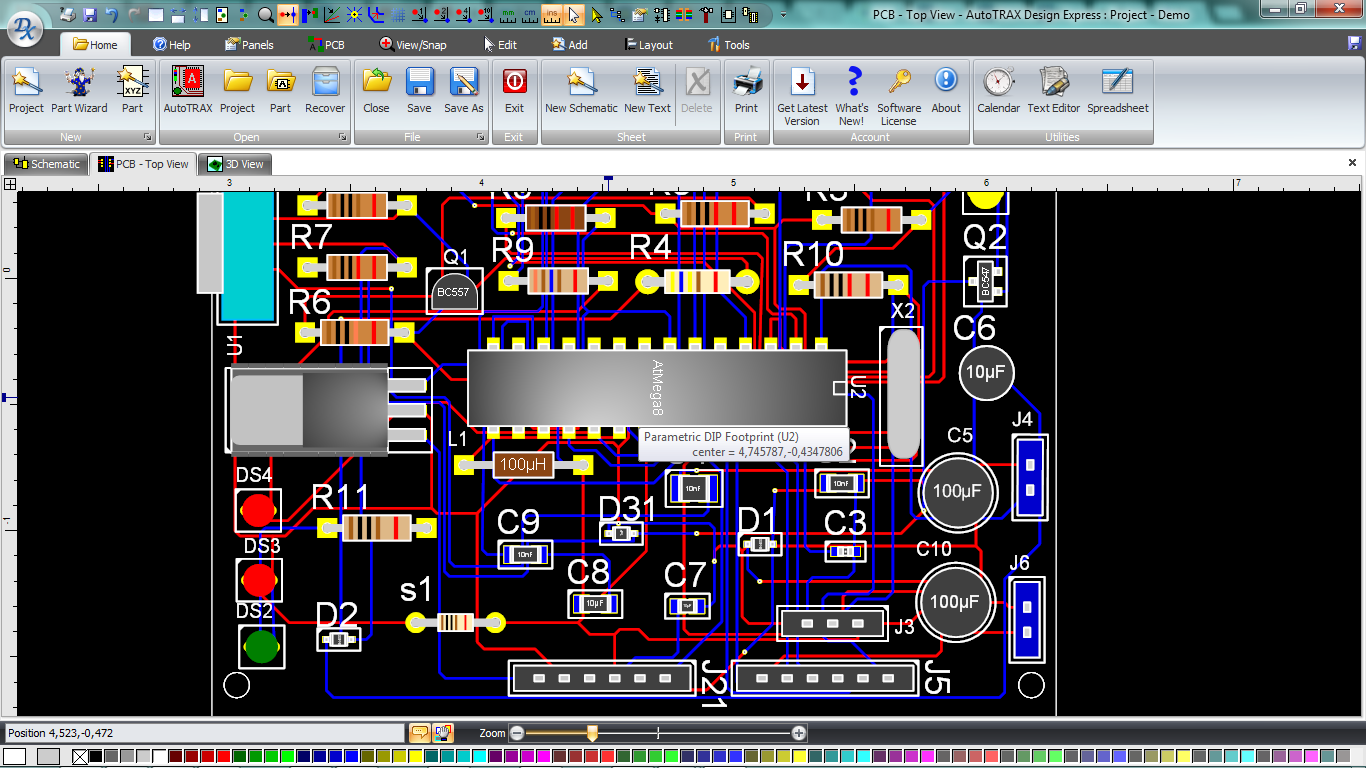
Task: Click the magnifier zoom icon in title toolbar
Action: [266, 15]
